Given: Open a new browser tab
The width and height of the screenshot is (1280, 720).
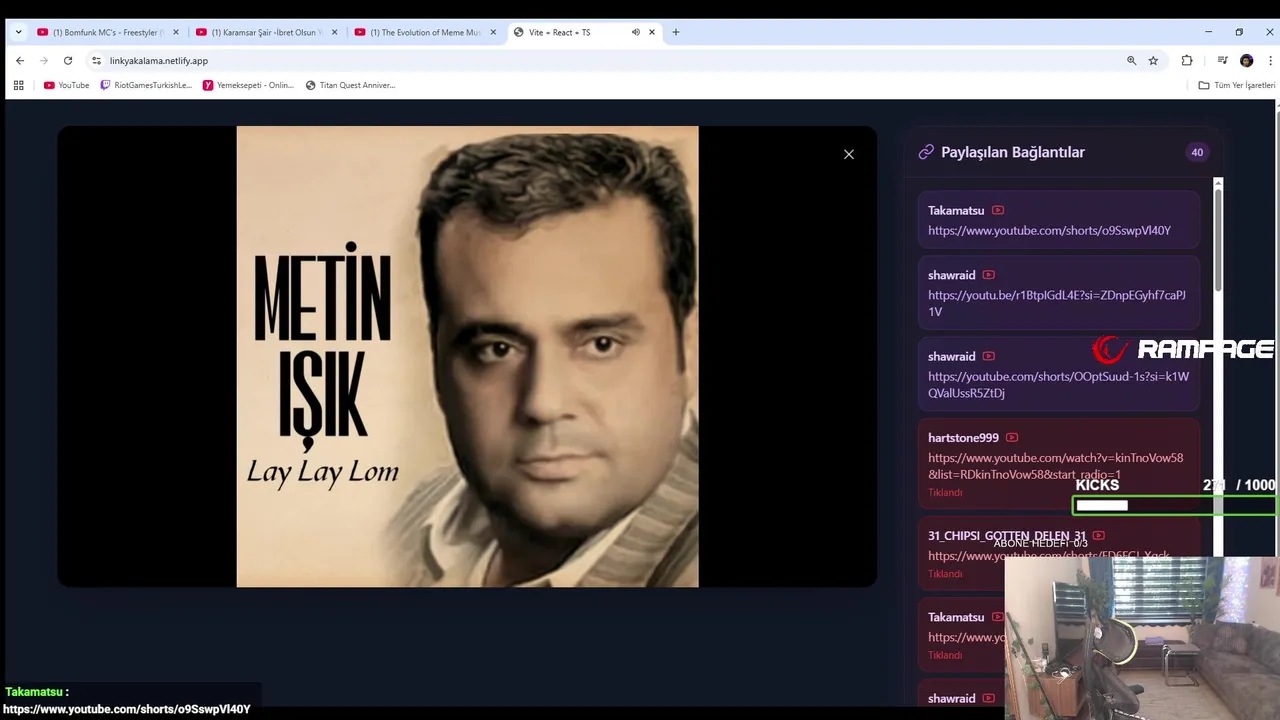Looking at the screenshot, I should click(x=676, y=32).
